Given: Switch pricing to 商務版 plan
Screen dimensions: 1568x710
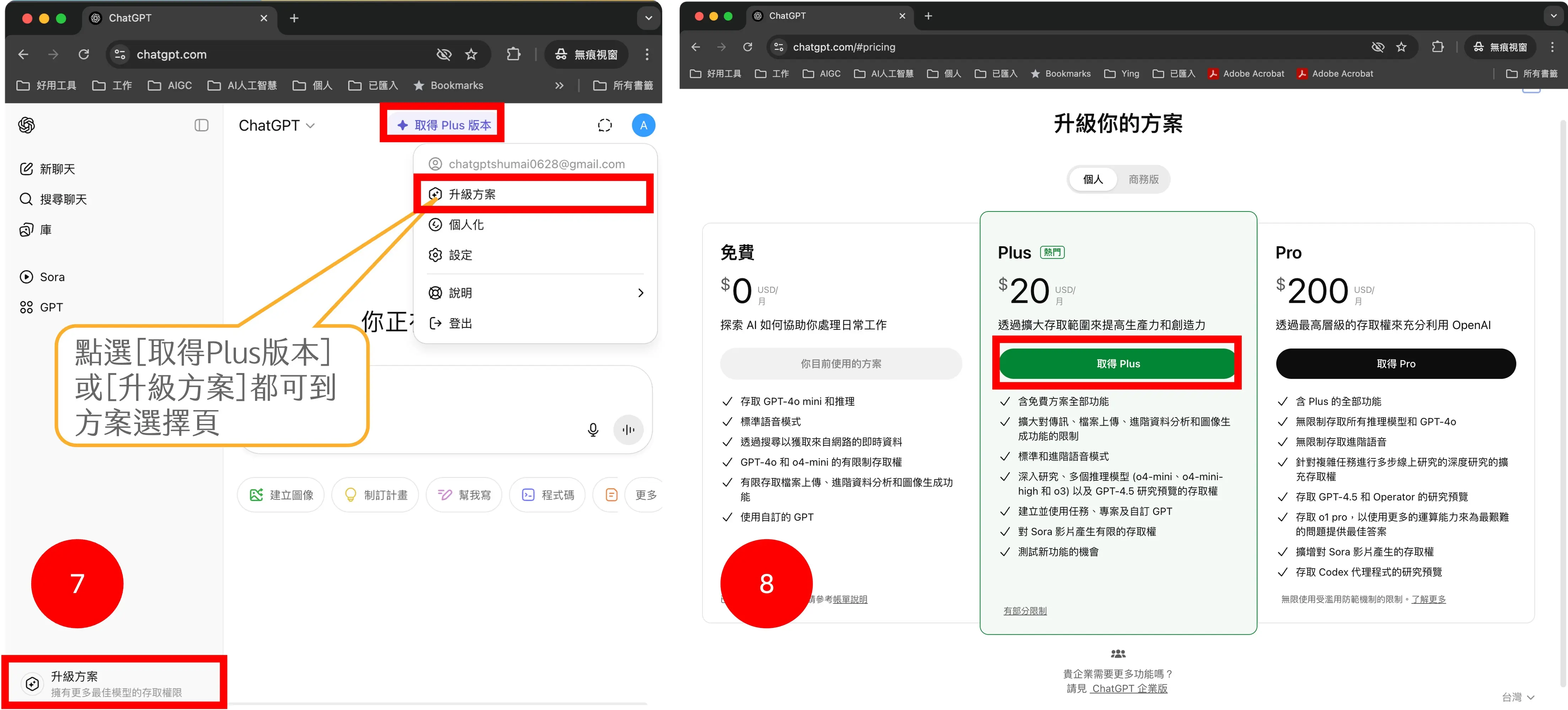Looking at the screenshot, I should pyautogui.click(x=1143, y=179).
